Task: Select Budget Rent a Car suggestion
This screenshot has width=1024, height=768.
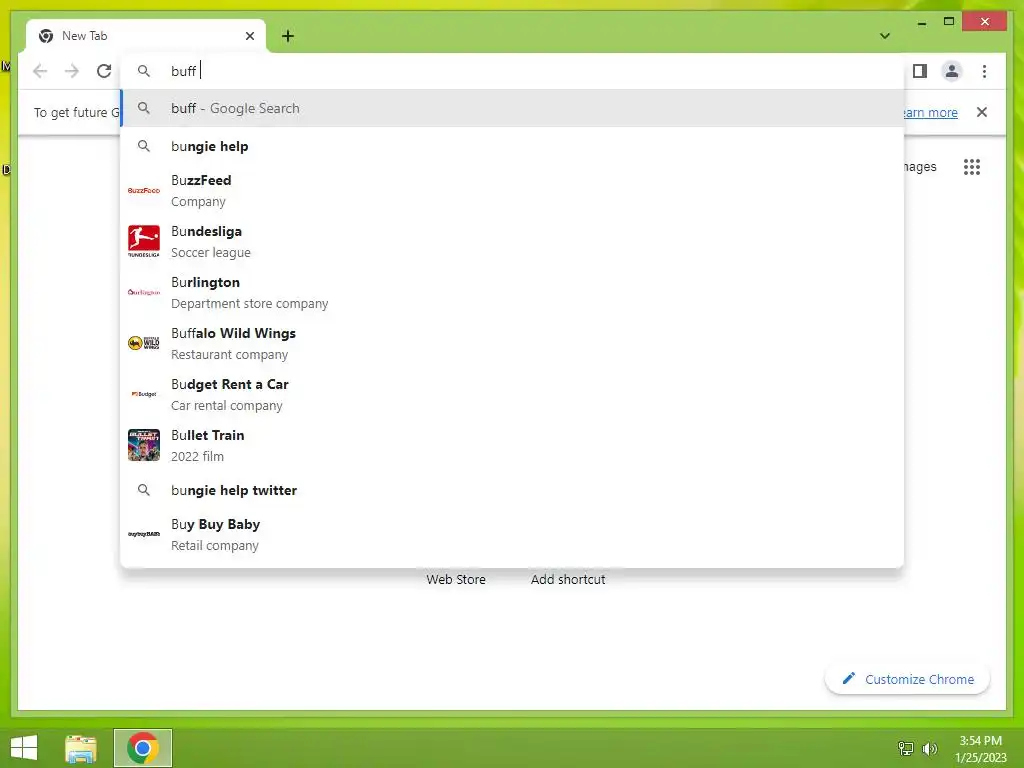Action: point(512,394)
